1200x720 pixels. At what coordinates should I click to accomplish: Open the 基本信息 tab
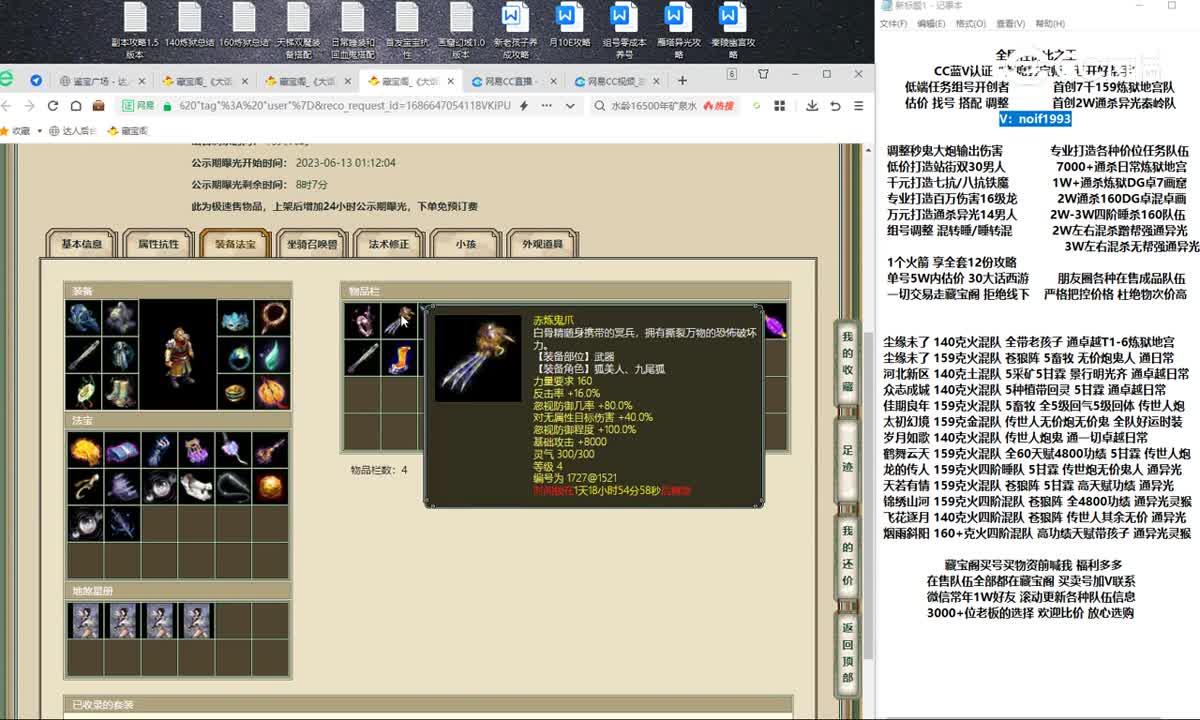point(82,243)
